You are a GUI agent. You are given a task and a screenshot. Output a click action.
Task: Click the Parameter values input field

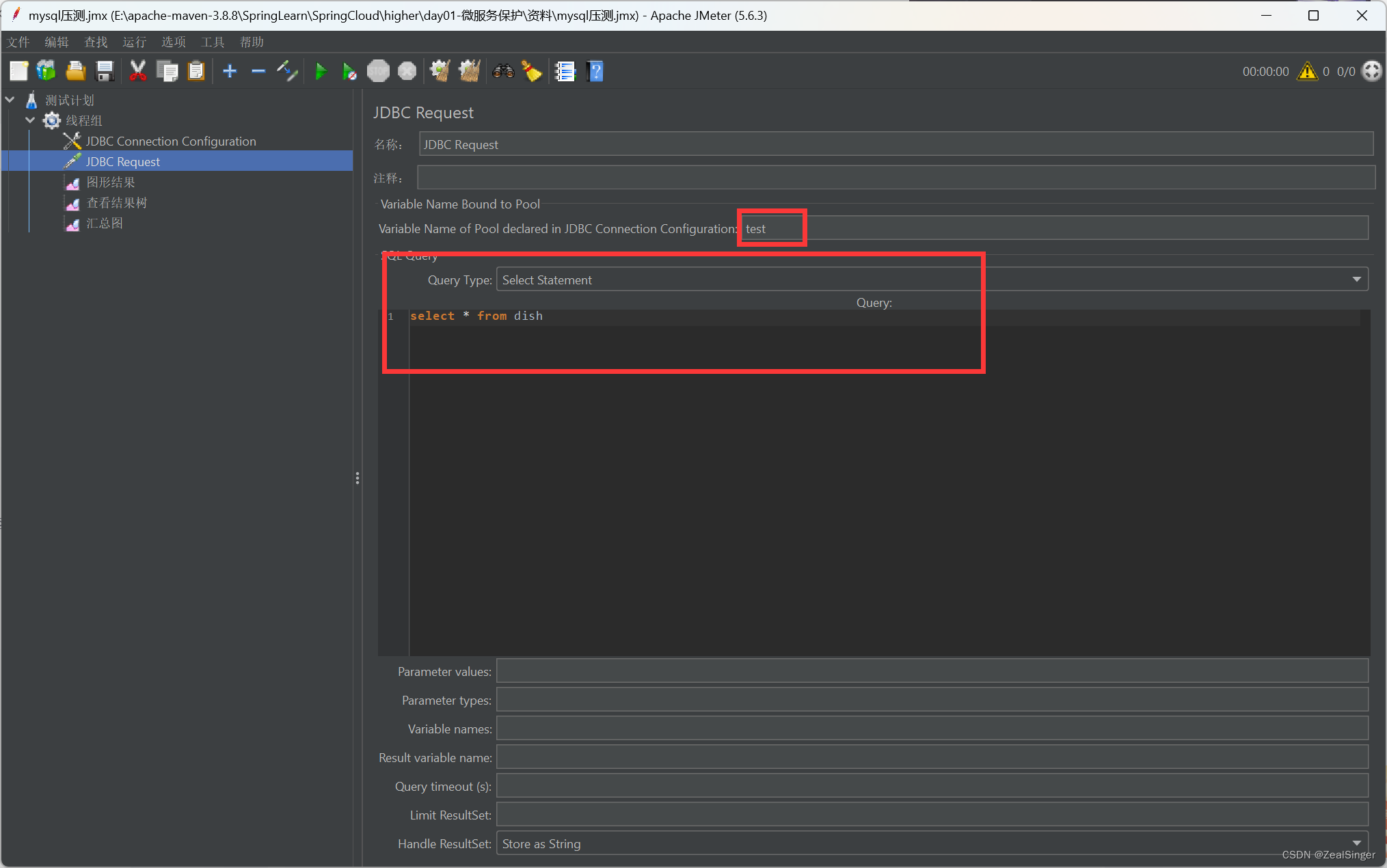930,671
